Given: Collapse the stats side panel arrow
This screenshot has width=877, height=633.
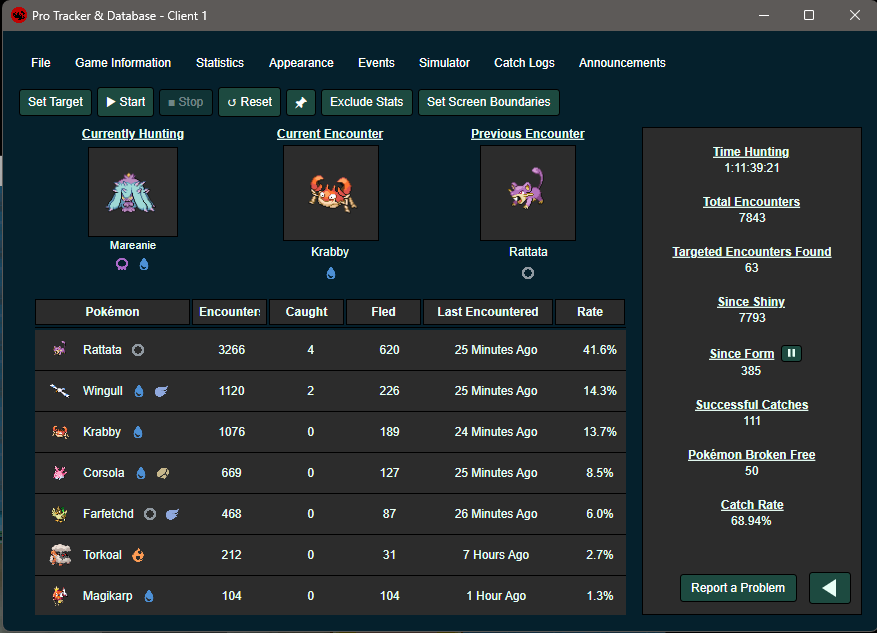Looking at the screenshot, I should [x=829, y=588].
